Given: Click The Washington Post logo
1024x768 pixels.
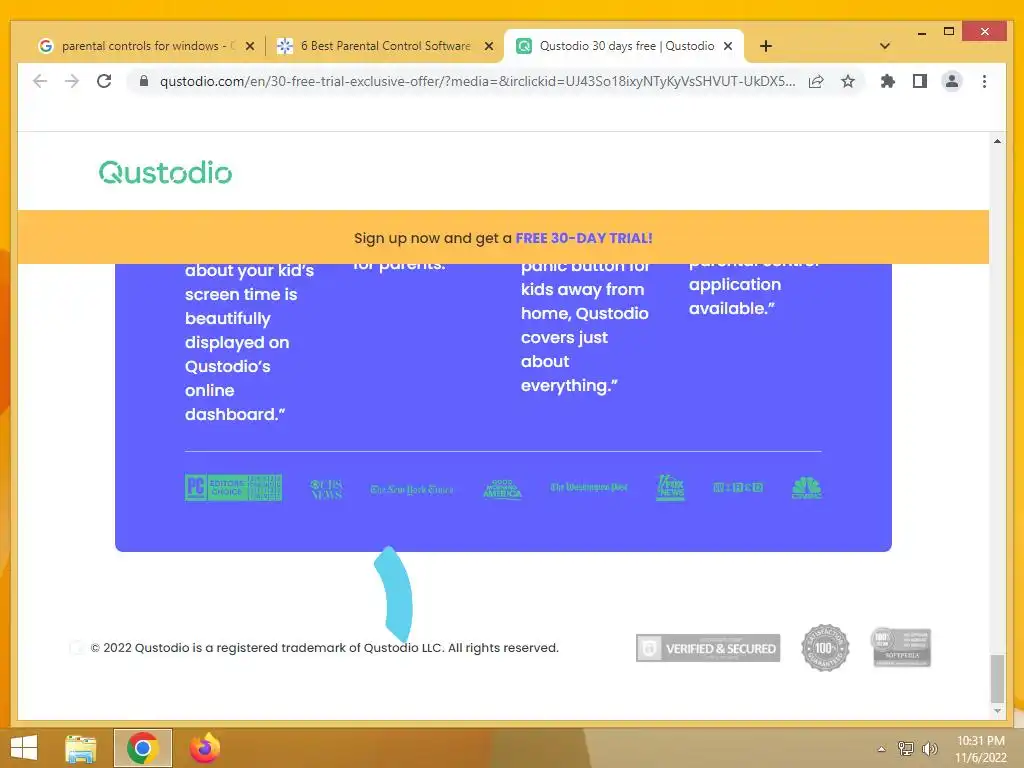Looking at the screenshot, I should pos(588,487).
